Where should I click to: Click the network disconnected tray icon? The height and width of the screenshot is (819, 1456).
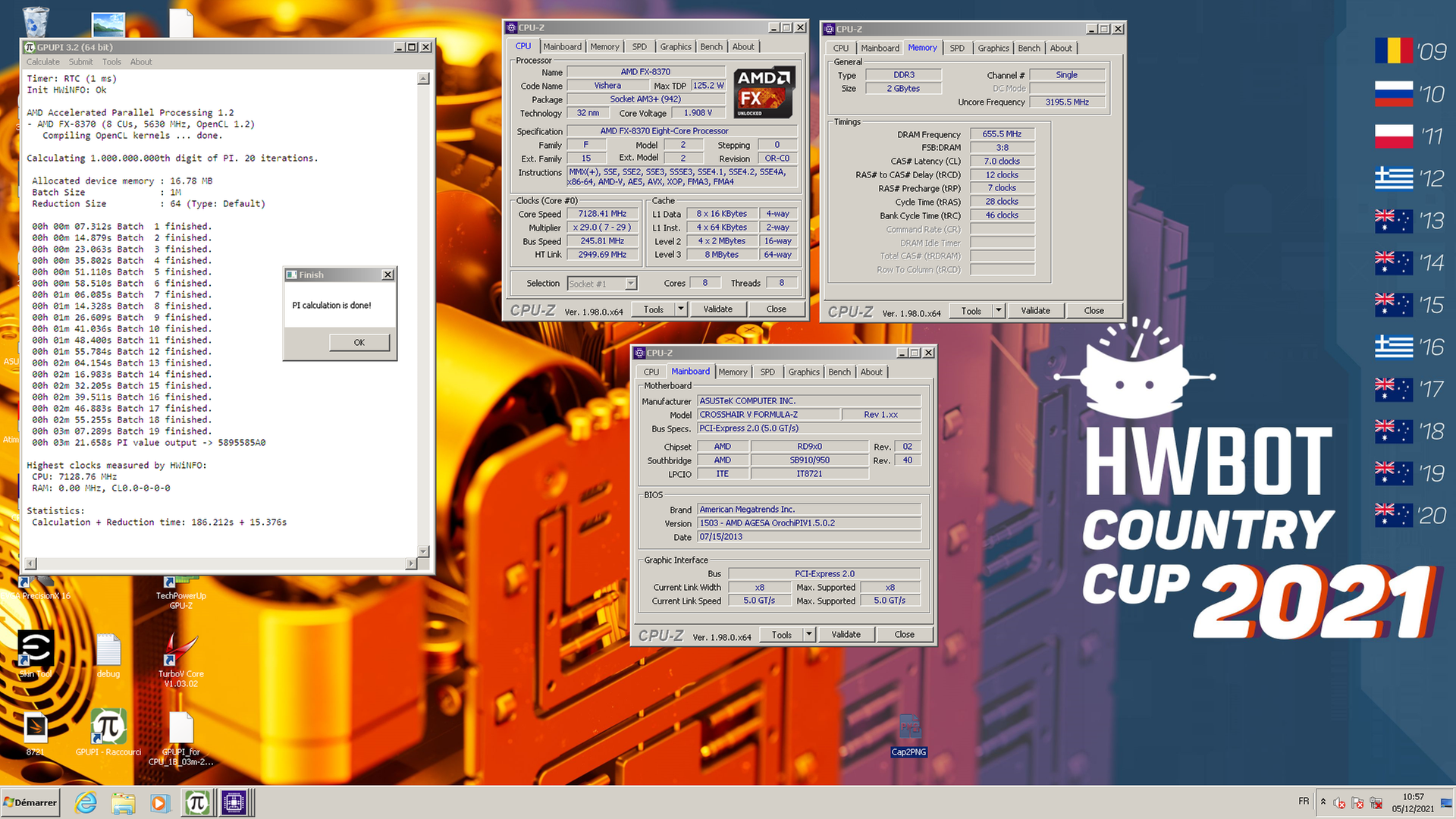tap(1376, 802)
